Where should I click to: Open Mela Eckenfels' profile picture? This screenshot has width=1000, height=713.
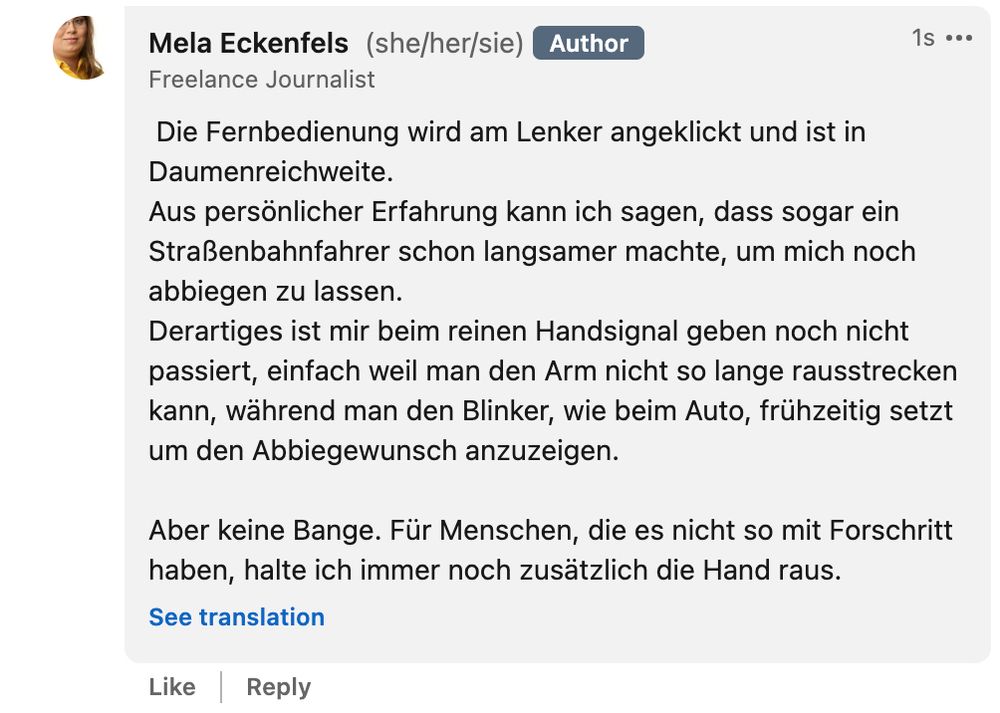point(77,44)
